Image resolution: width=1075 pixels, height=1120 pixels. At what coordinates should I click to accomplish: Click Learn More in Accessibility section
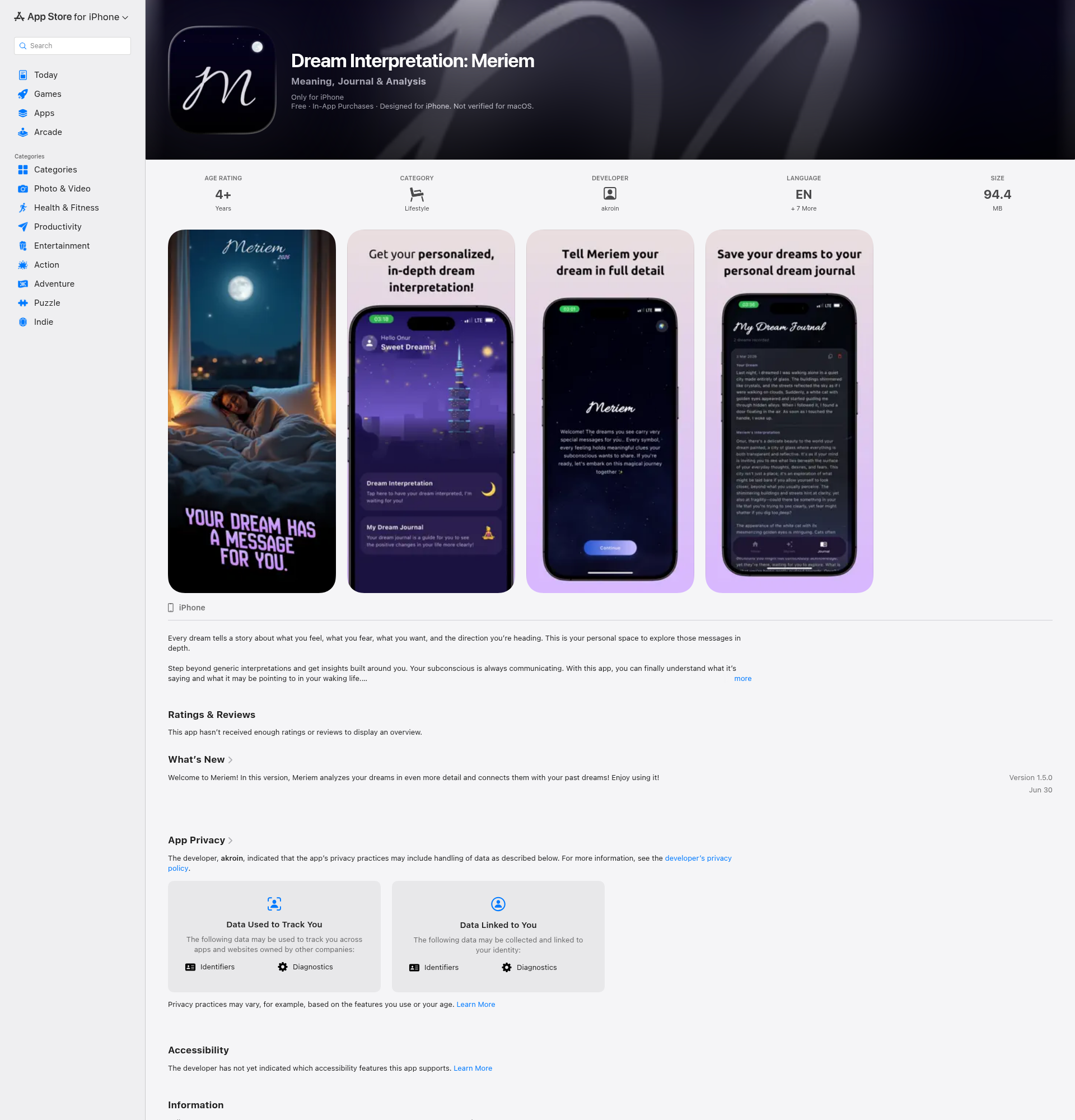point(473,1068)
